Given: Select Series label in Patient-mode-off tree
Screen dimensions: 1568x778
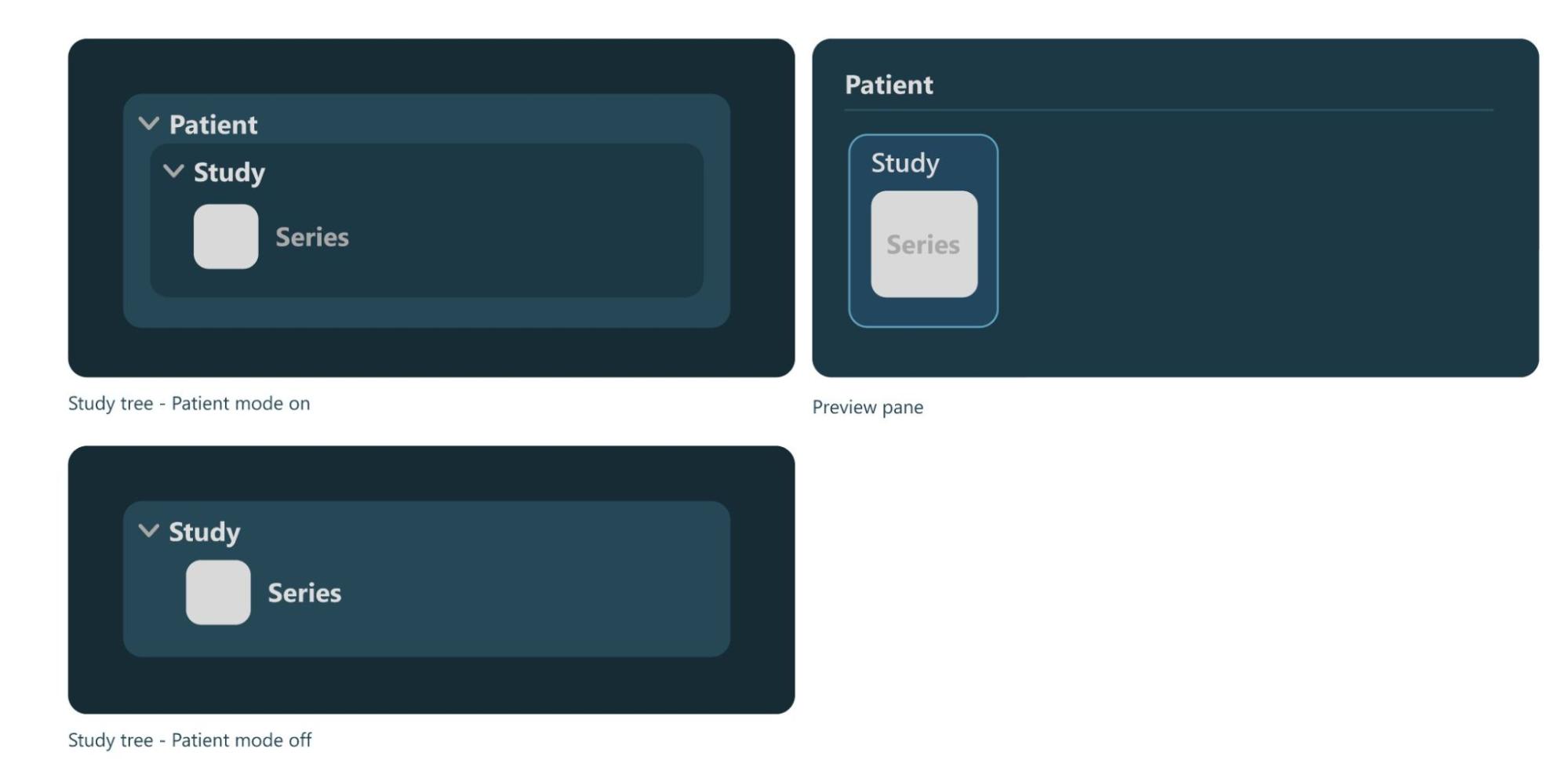Looking at the screenshot, I should (304, 593).
